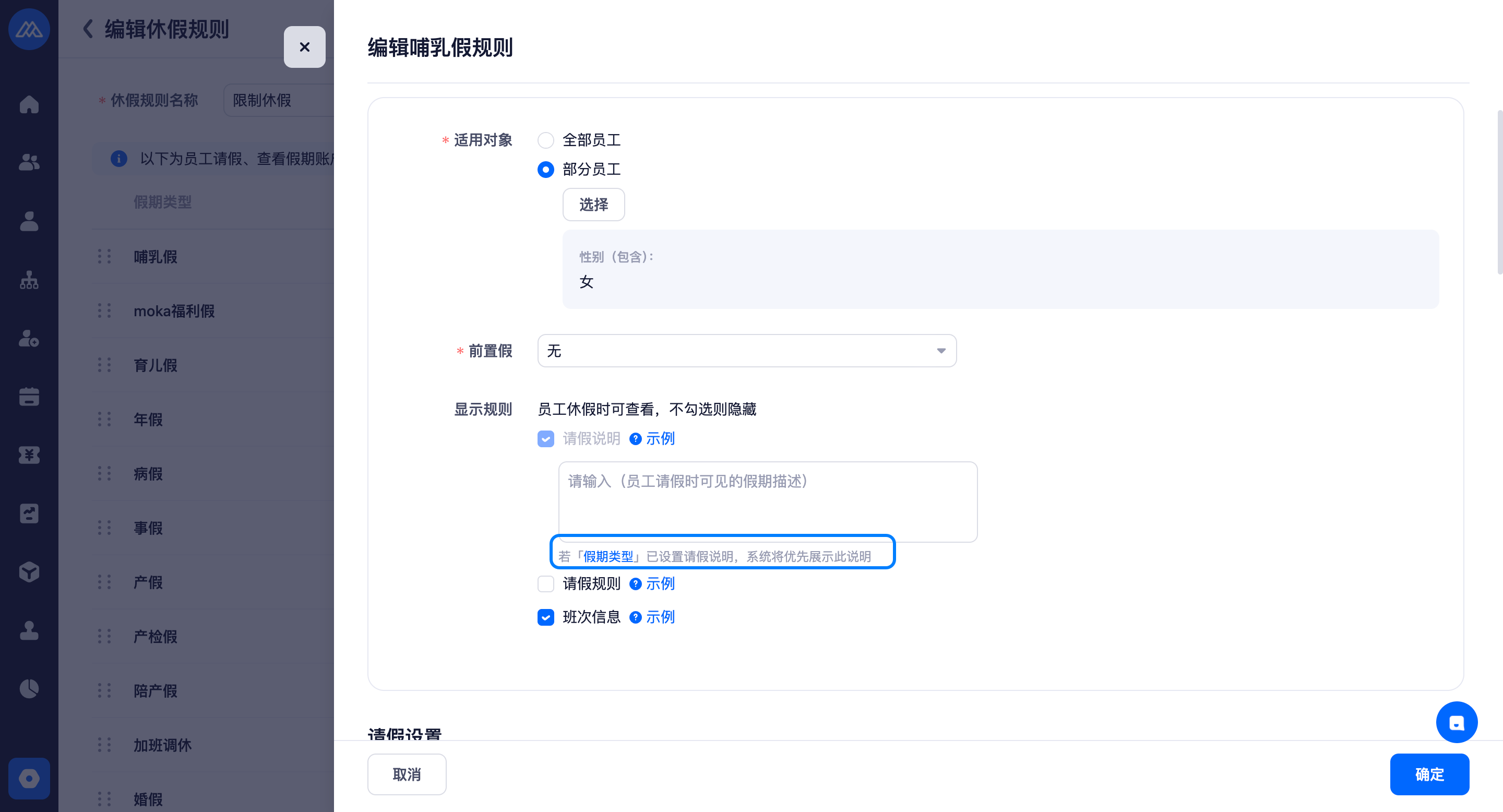The width and height of the screenshot is (1503, 812).
Task: Open the calendar icon in sidebar
Action: (x=29, y=397)
